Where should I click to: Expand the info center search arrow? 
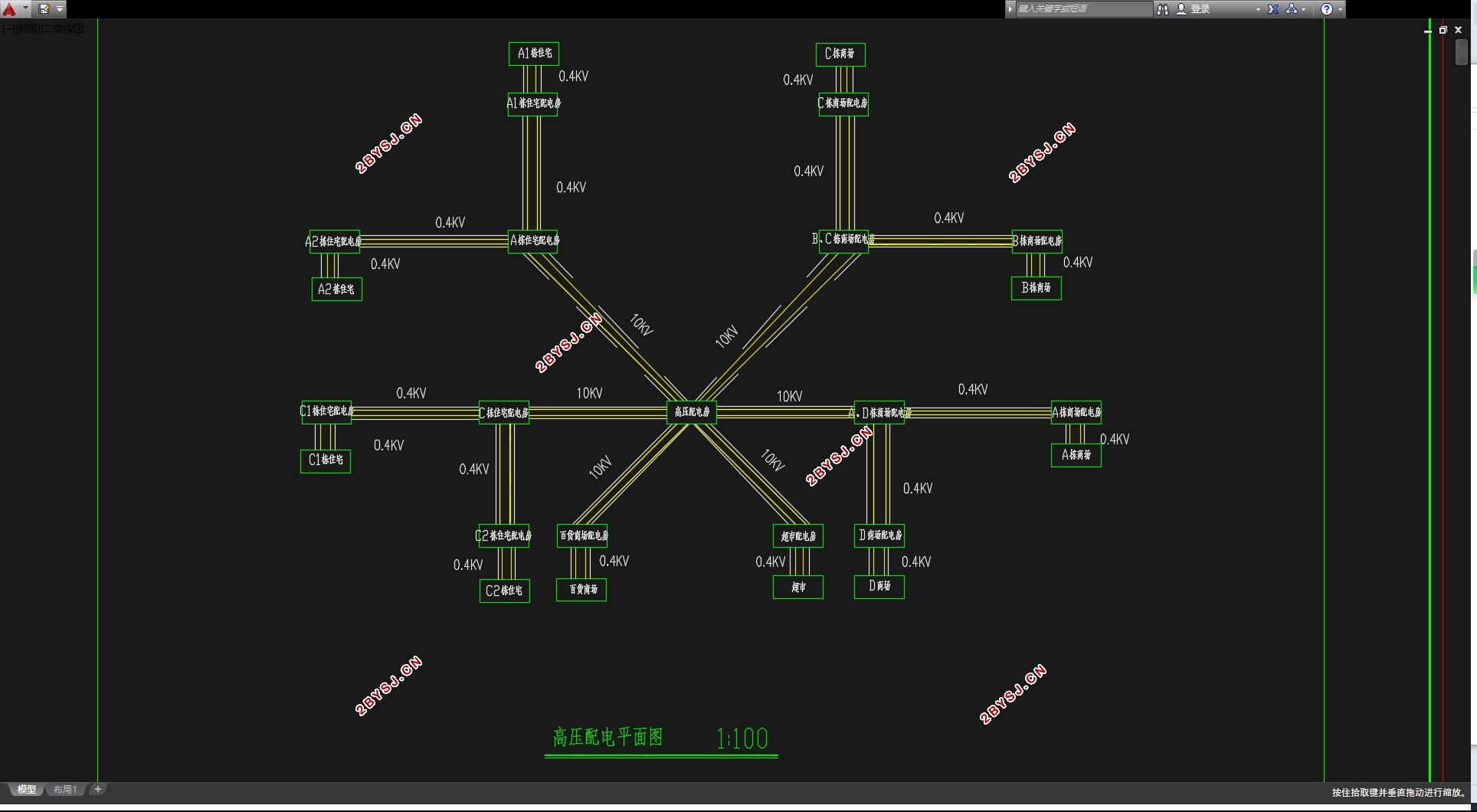coord(1010,8)
